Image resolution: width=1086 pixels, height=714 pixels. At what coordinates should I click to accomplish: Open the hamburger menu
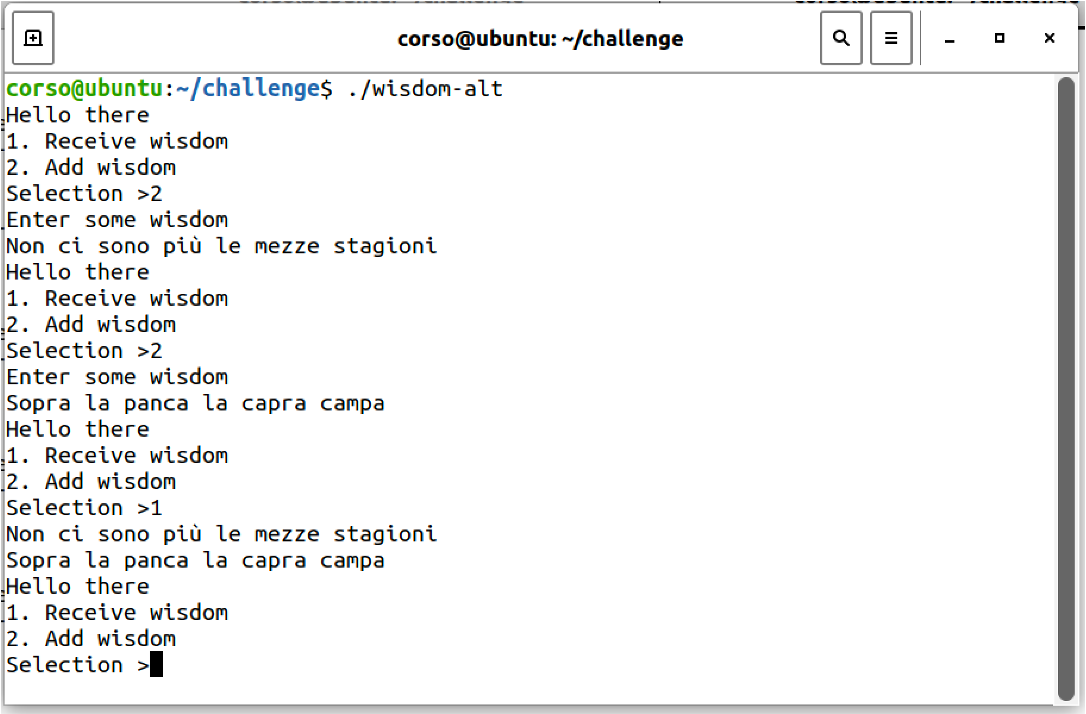click(x=891, y=38)
